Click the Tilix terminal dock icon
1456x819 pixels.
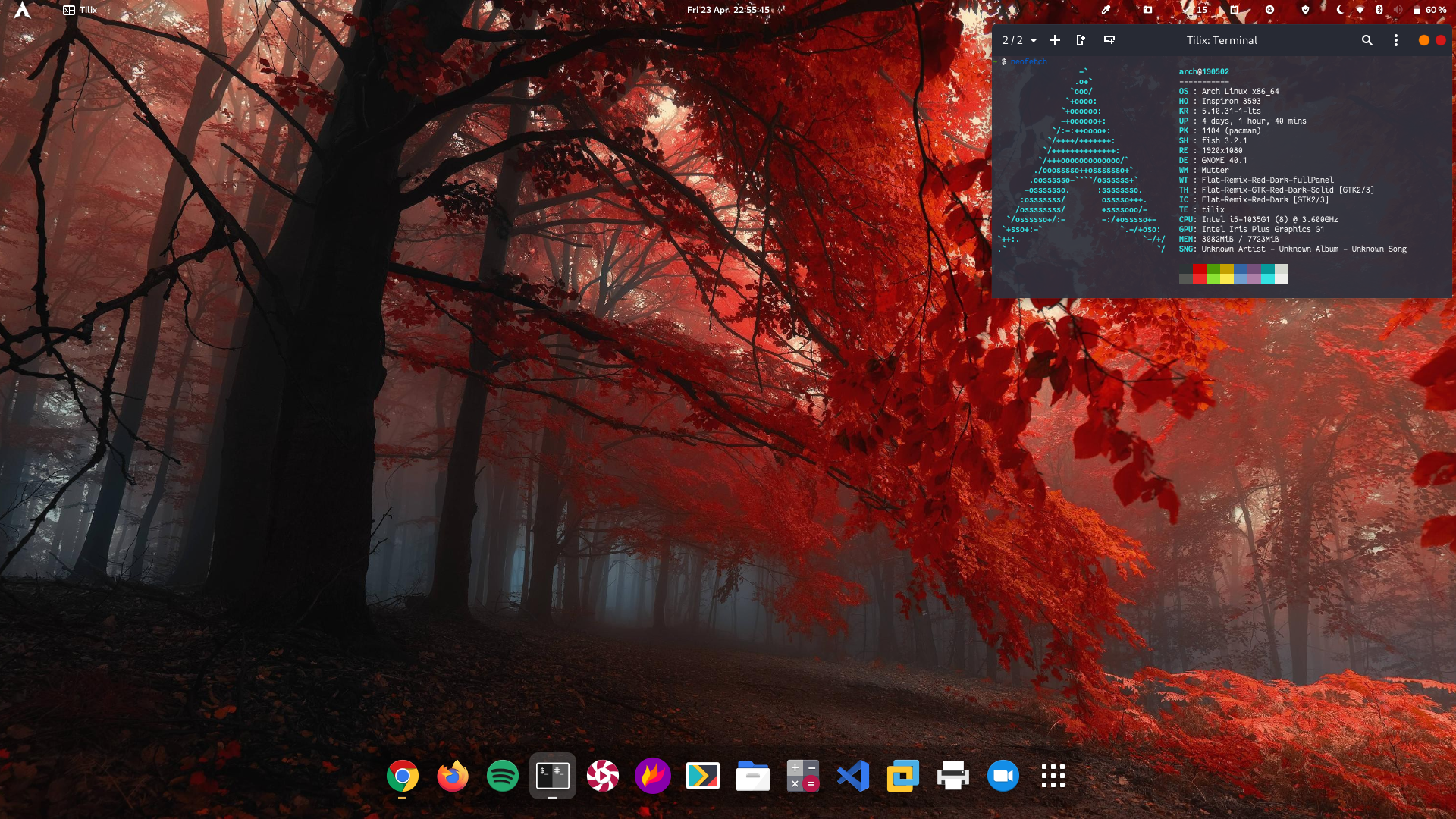[553, 776]
